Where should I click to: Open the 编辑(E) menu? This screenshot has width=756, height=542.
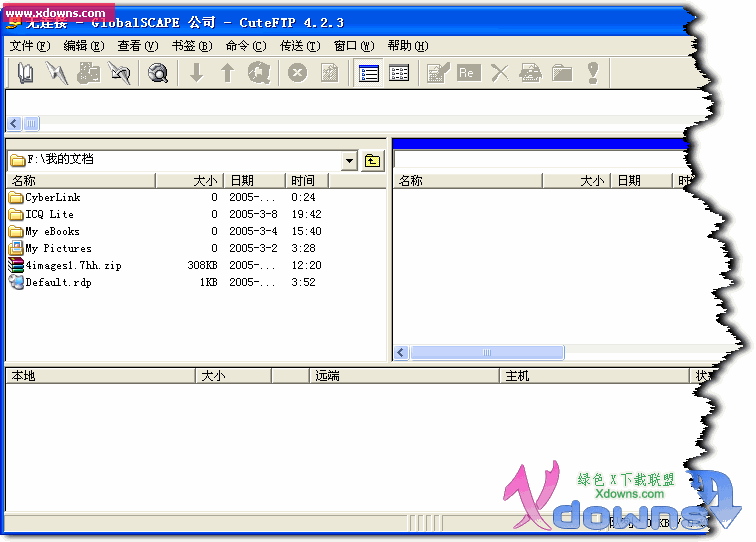point(84,46)
